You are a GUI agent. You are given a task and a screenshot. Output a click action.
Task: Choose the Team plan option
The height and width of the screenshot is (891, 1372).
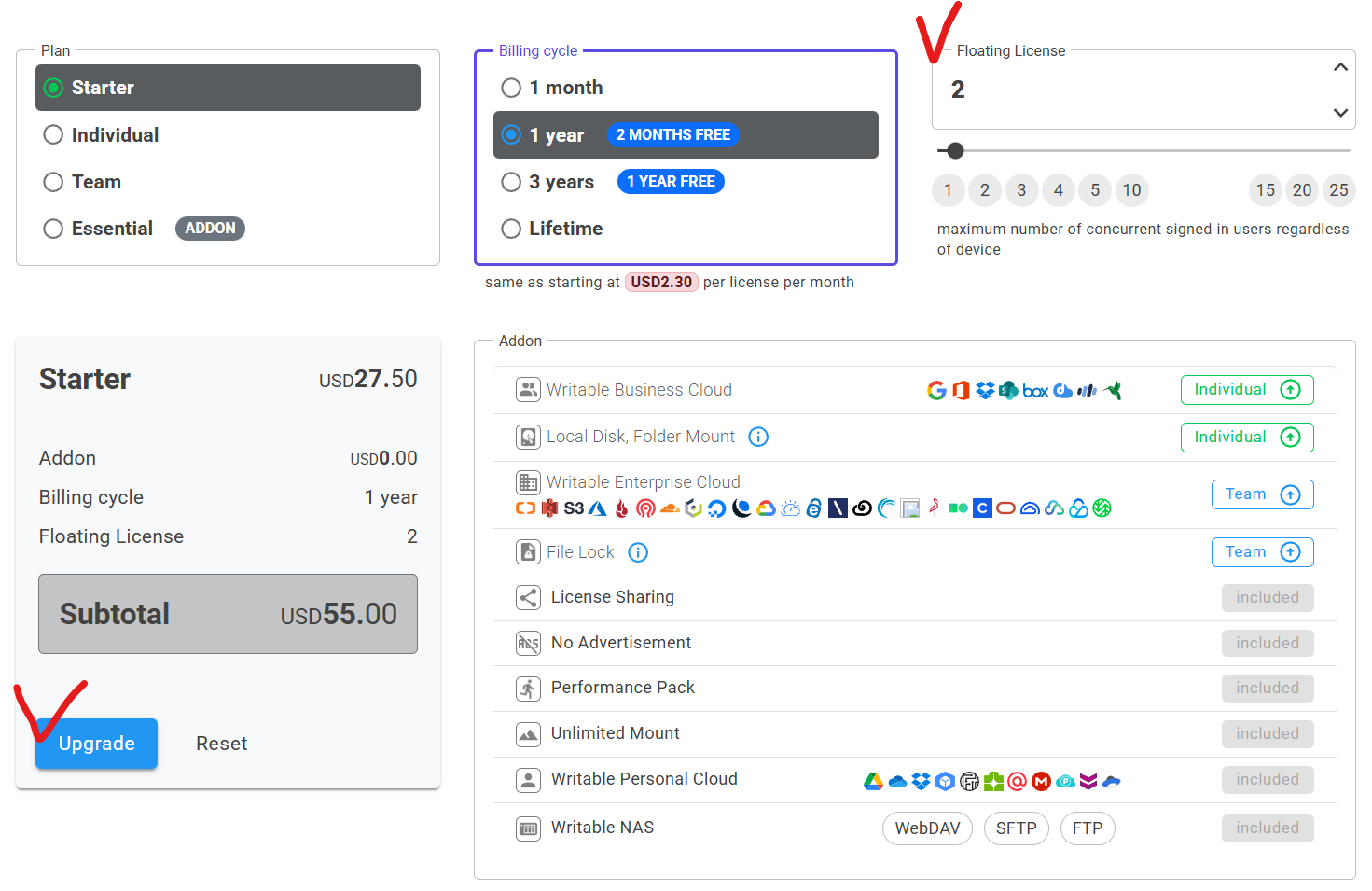pyautogui.click(x=54, y=182)
